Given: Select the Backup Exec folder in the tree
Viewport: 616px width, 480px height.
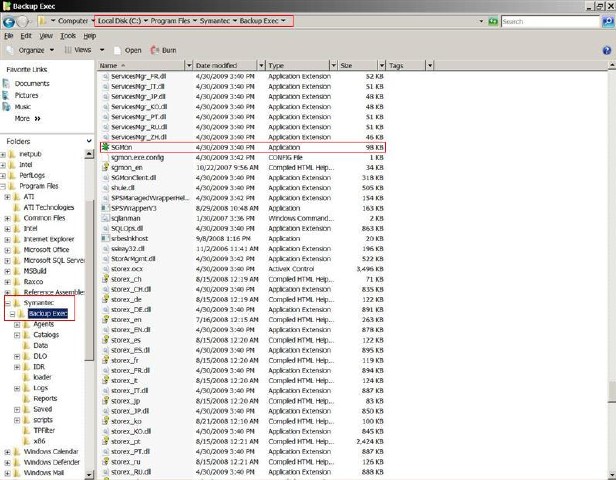Looking at the screenshot, I should click(48, 313).
